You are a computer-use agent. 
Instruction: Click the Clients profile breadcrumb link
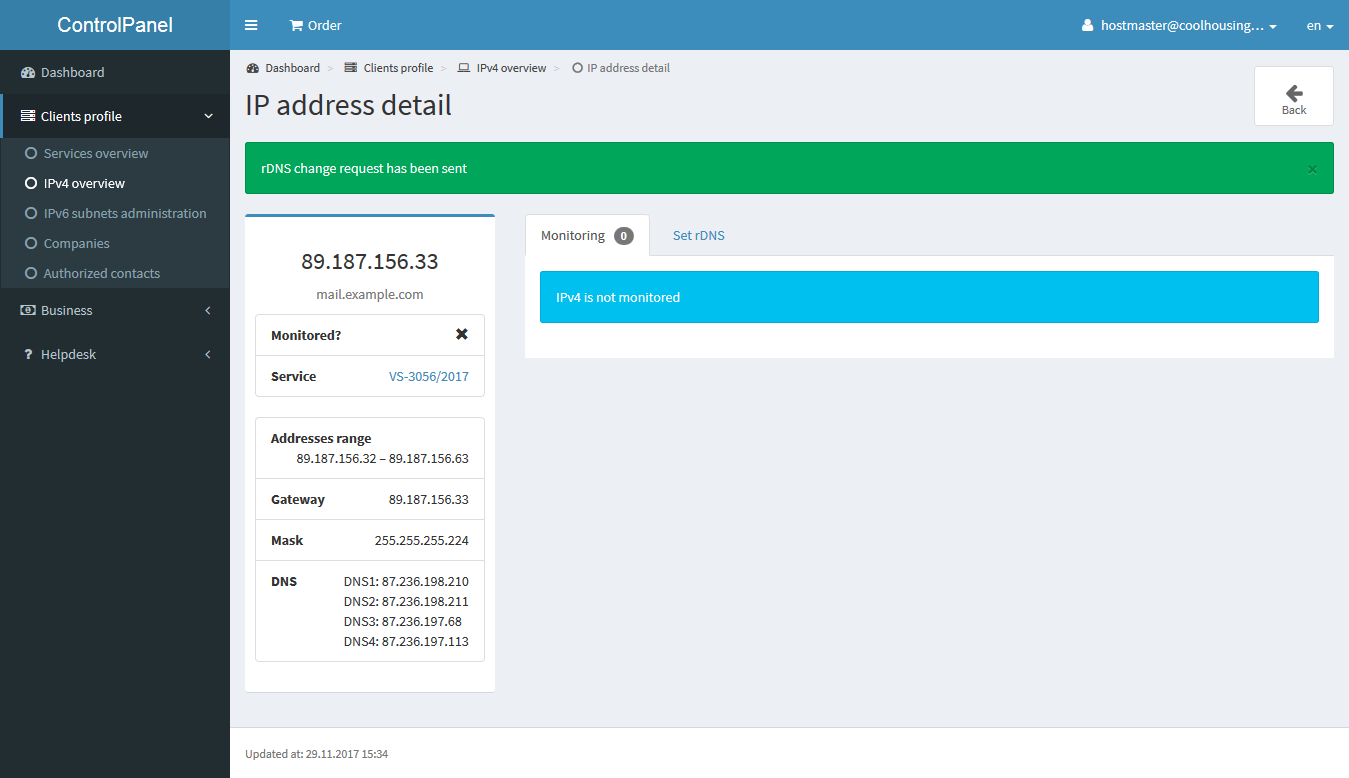pos(398,68)
